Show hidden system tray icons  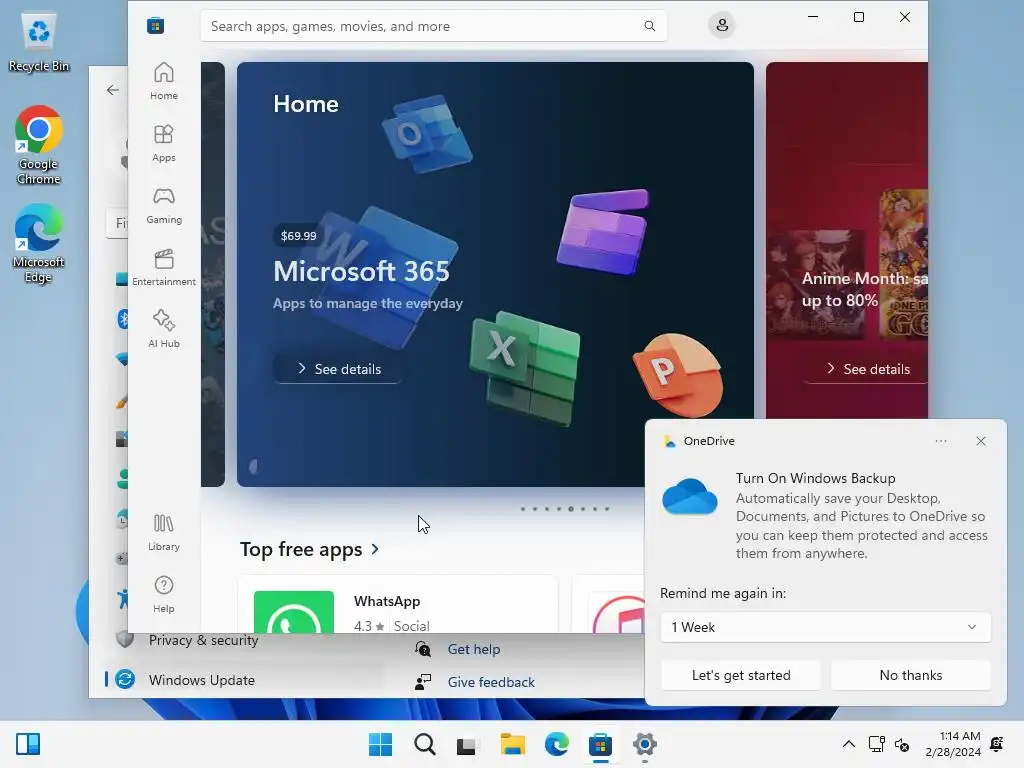pos(848,744)
